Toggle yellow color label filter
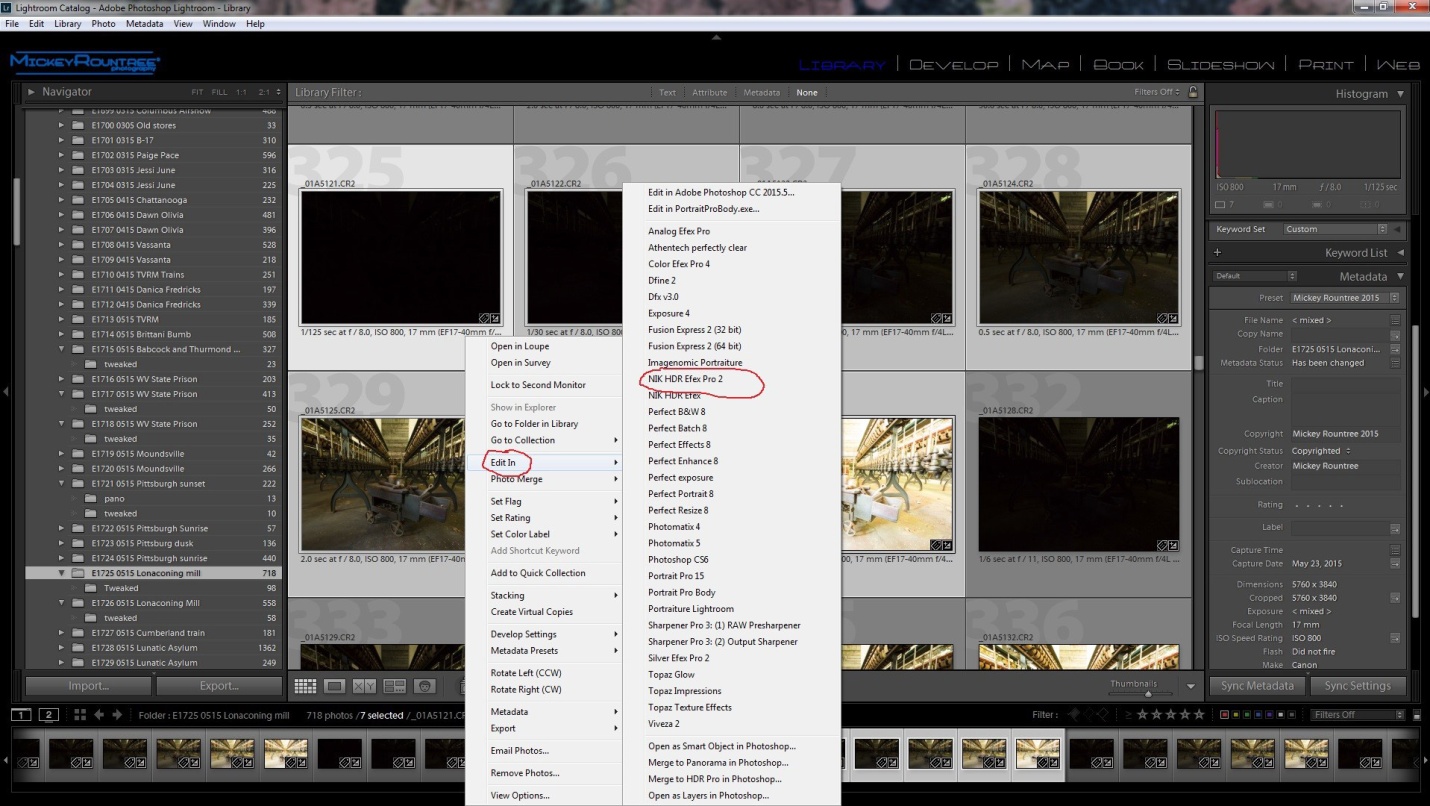Screen dimensions: 1430x806 (1236, 715)
